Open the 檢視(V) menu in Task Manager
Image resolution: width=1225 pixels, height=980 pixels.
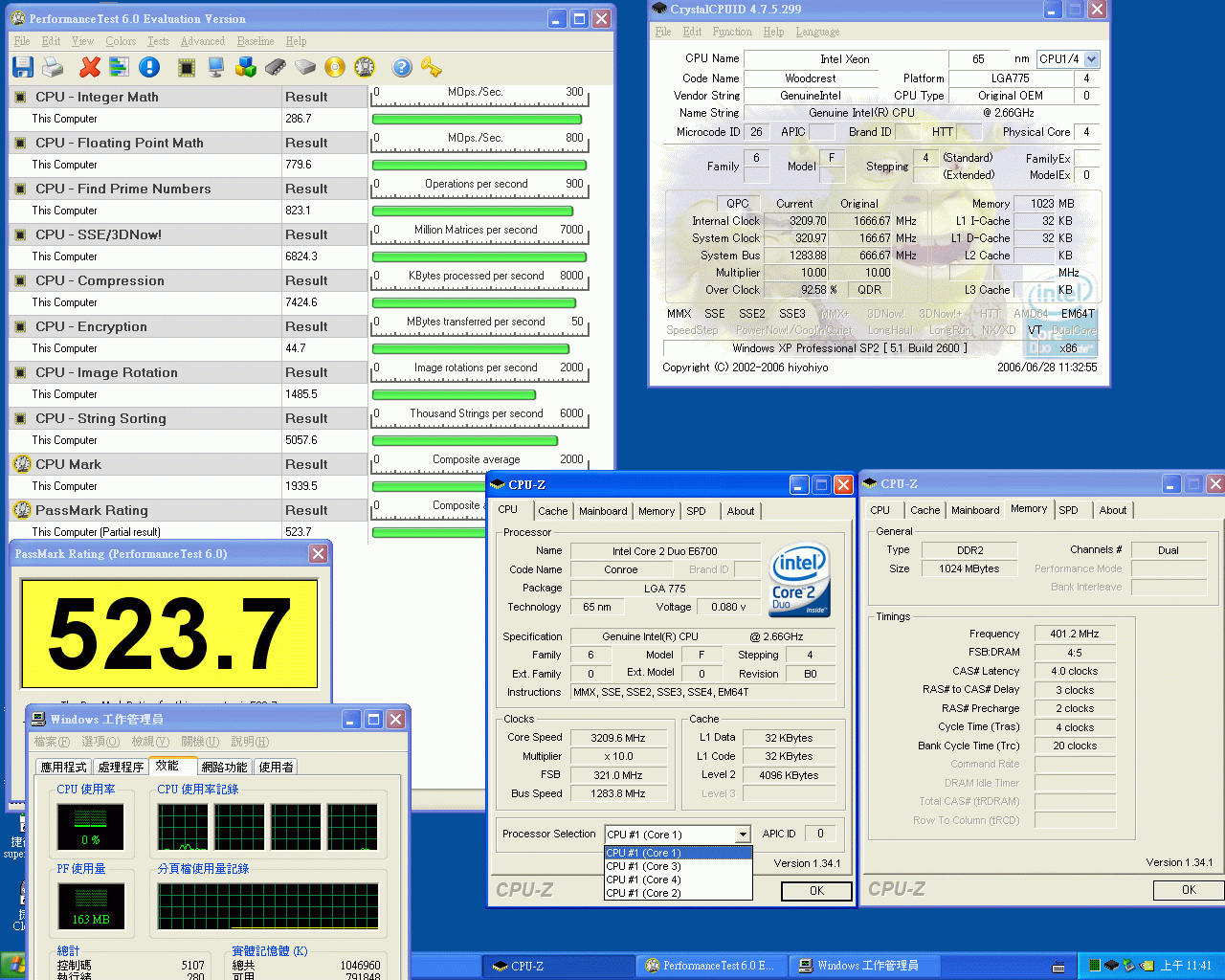tap(150, 742)
